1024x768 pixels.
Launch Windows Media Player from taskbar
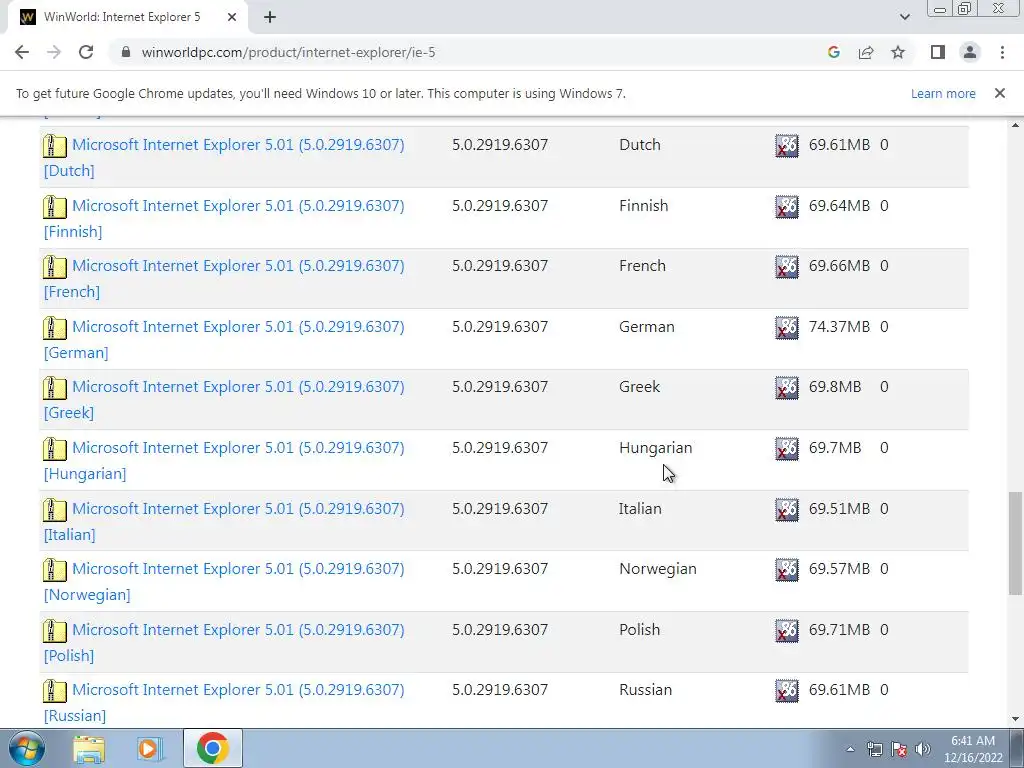[150, 749]
